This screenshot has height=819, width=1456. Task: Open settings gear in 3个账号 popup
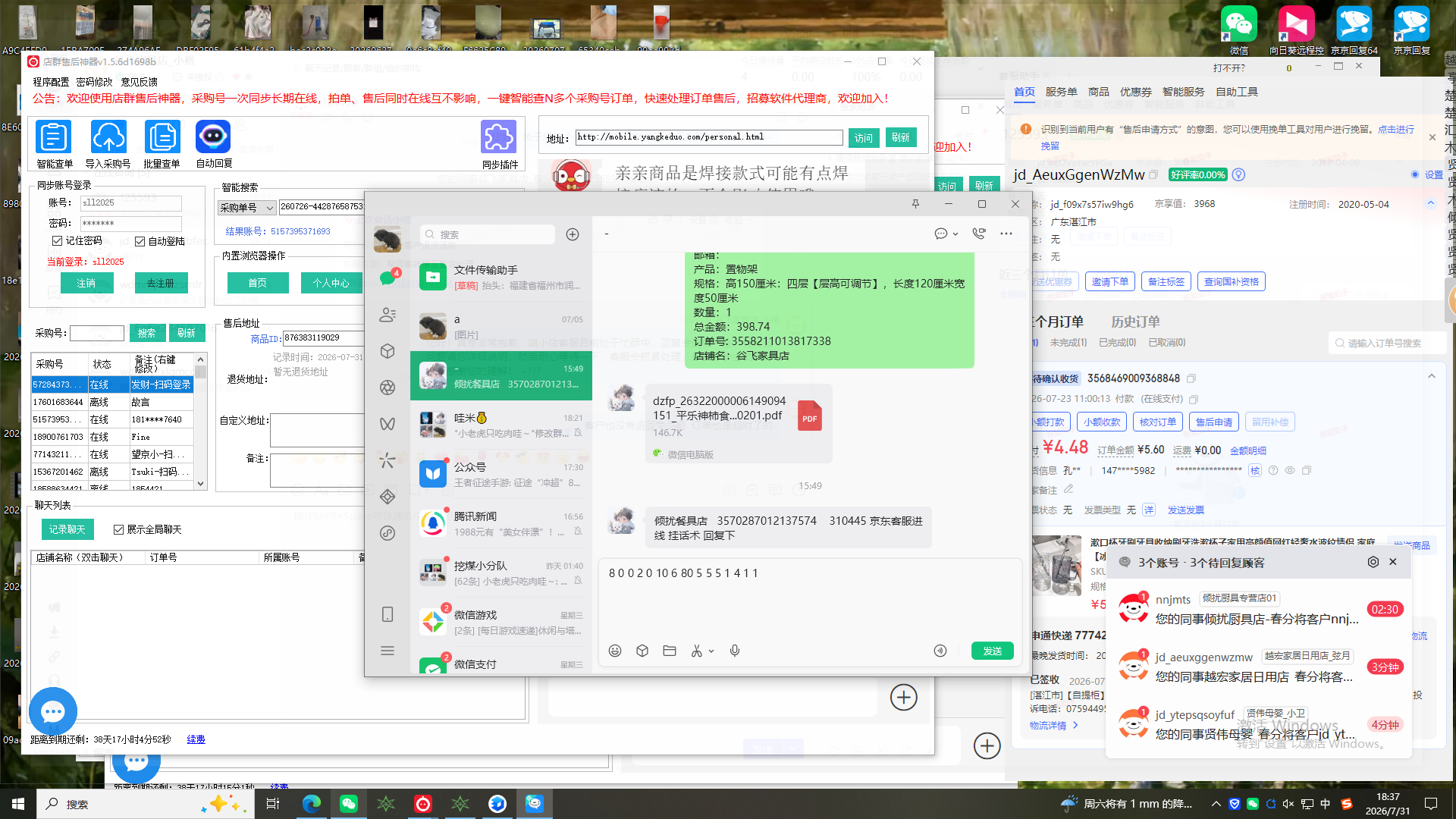[1373, 562]
